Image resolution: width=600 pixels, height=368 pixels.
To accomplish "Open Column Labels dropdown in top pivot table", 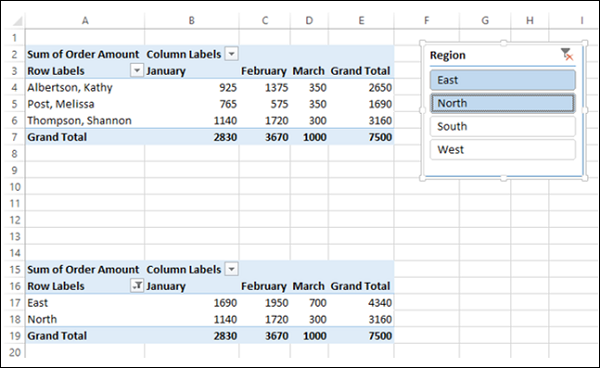I will click(232, 54).
